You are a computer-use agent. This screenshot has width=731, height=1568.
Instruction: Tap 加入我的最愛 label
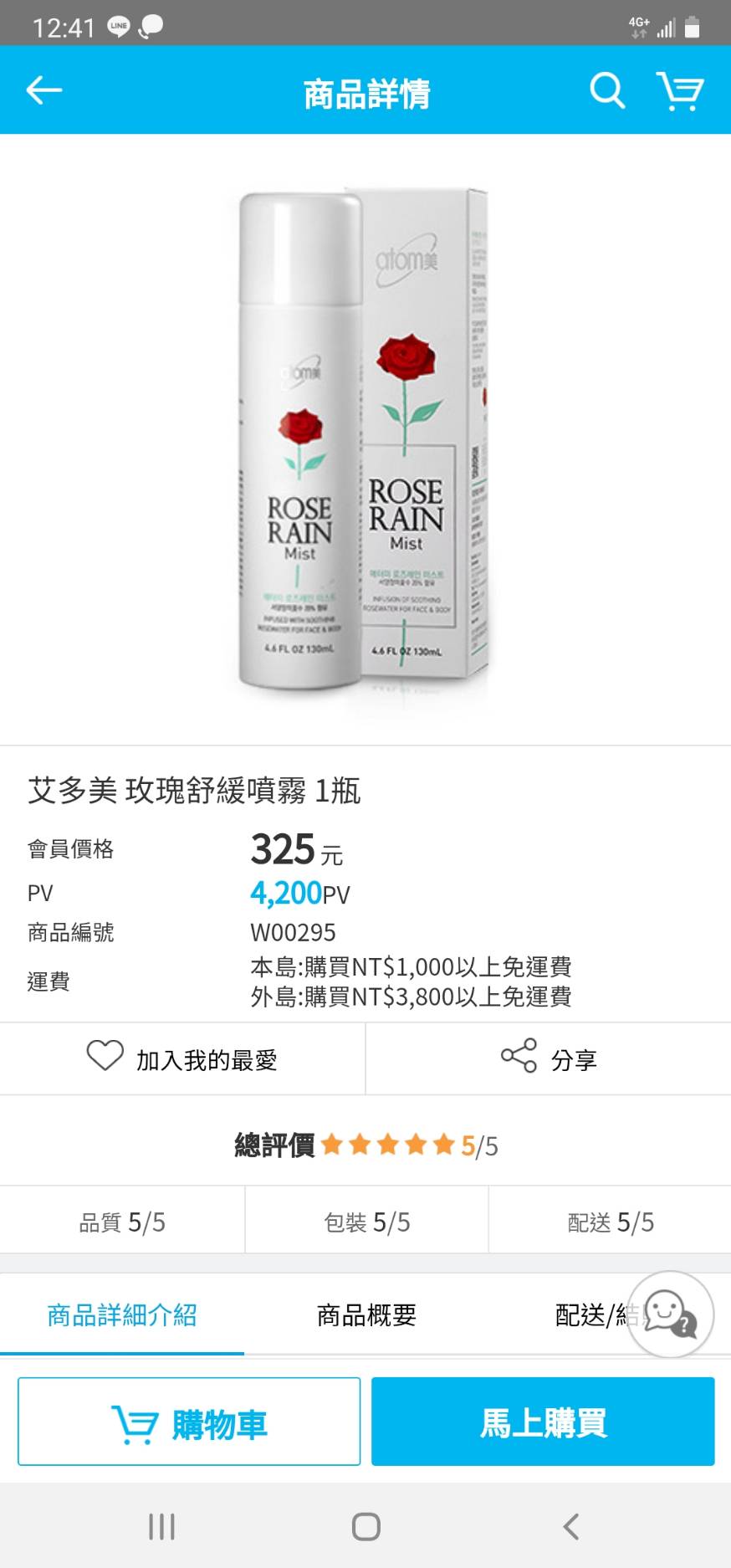click(207, 1060)
